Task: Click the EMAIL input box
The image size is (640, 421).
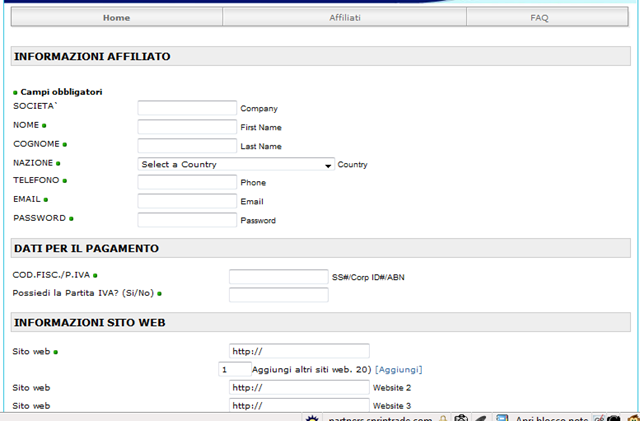Action: [187, 201]
